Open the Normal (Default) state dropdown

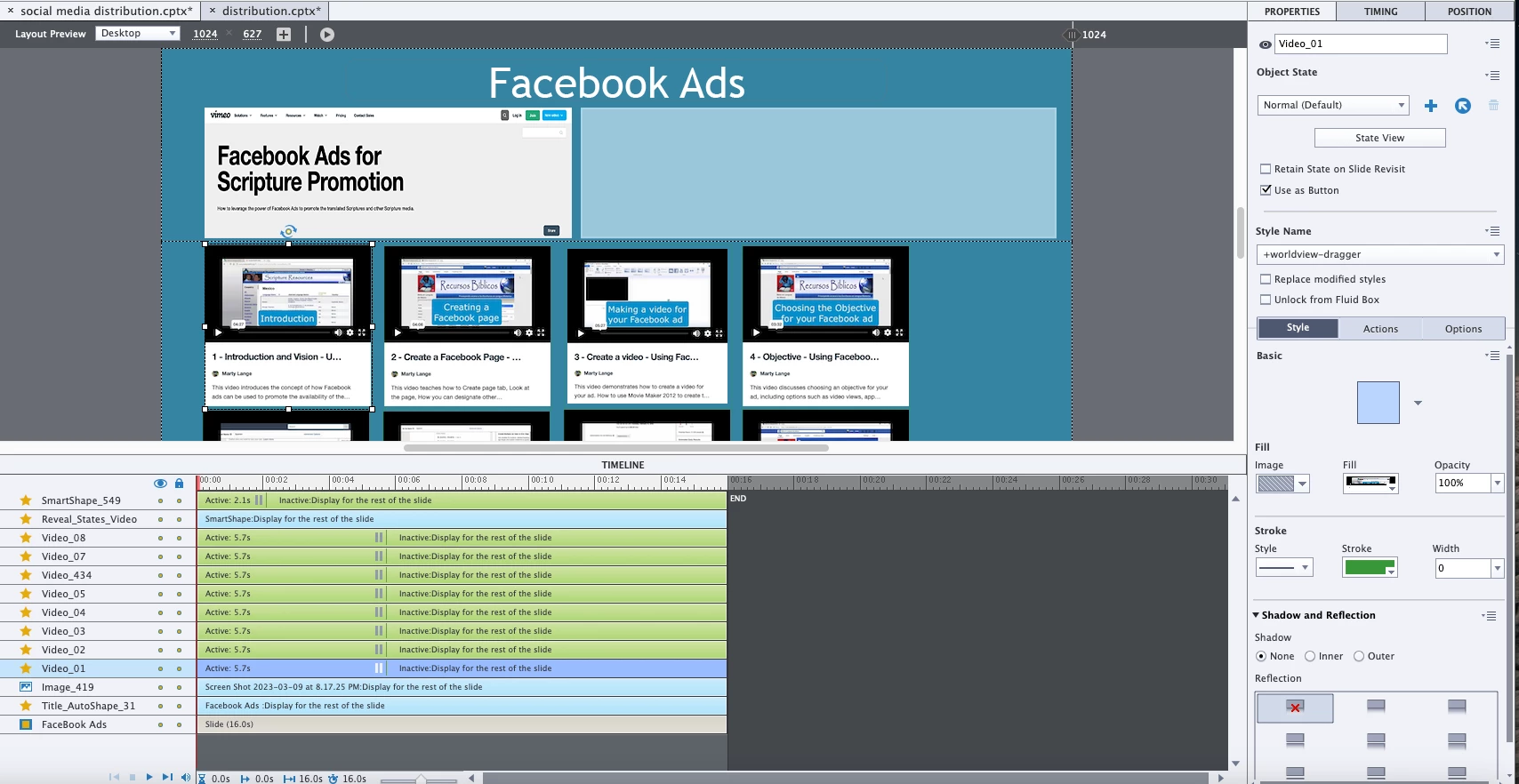[1333, 105]
